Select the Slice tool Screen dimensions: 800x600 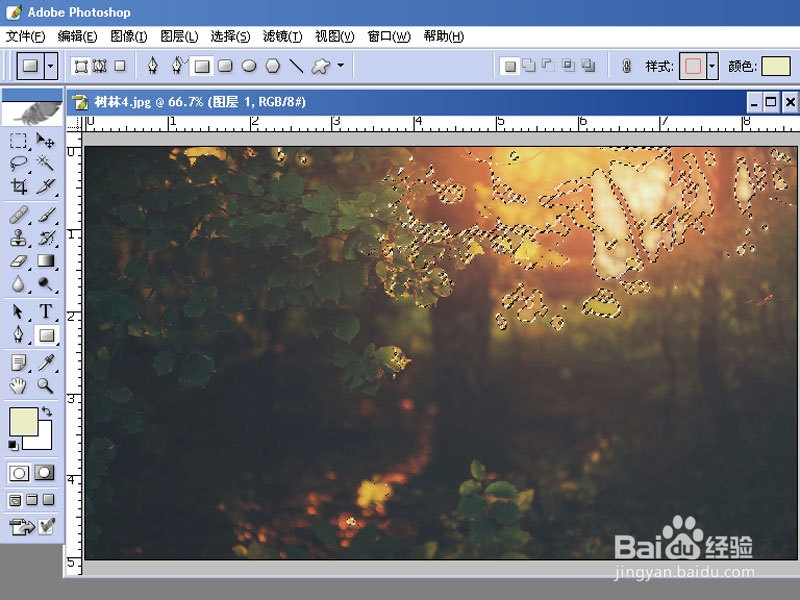tap(45, 187)
